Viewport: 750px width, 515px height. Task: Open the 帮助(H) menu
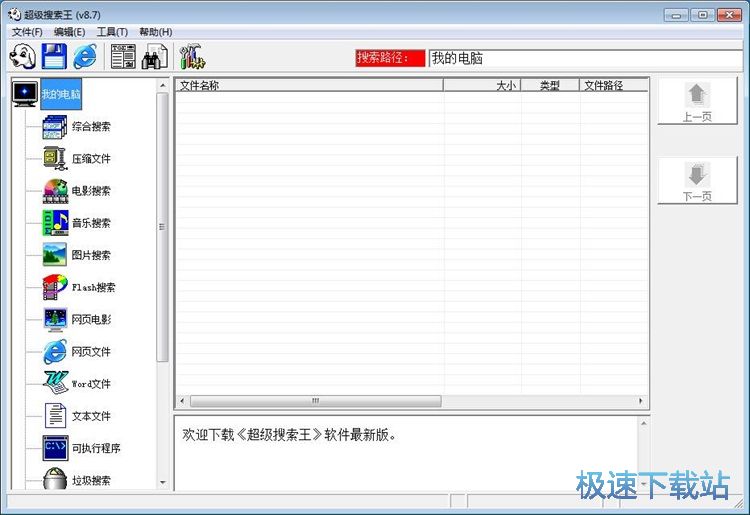(155, 32)
